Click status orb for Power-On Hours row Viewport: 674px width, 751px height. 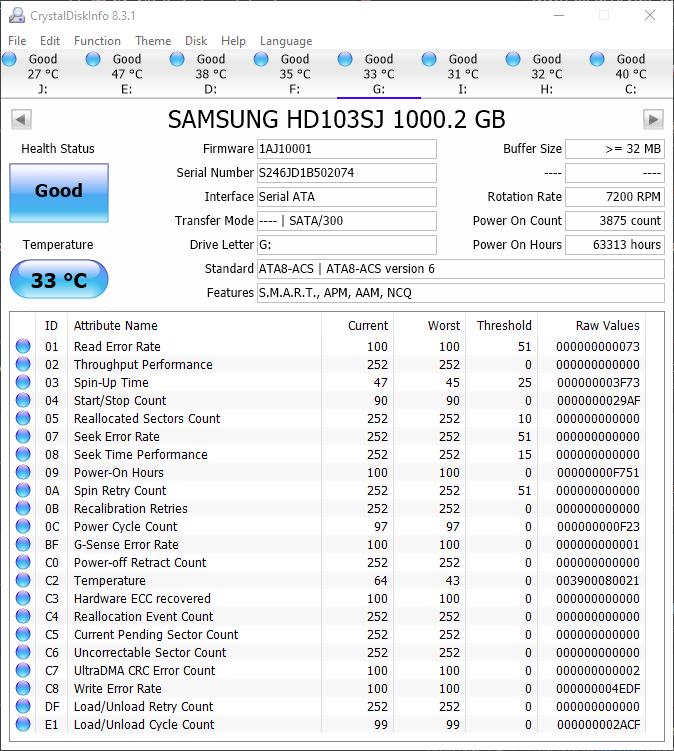[x=23, y=472]
